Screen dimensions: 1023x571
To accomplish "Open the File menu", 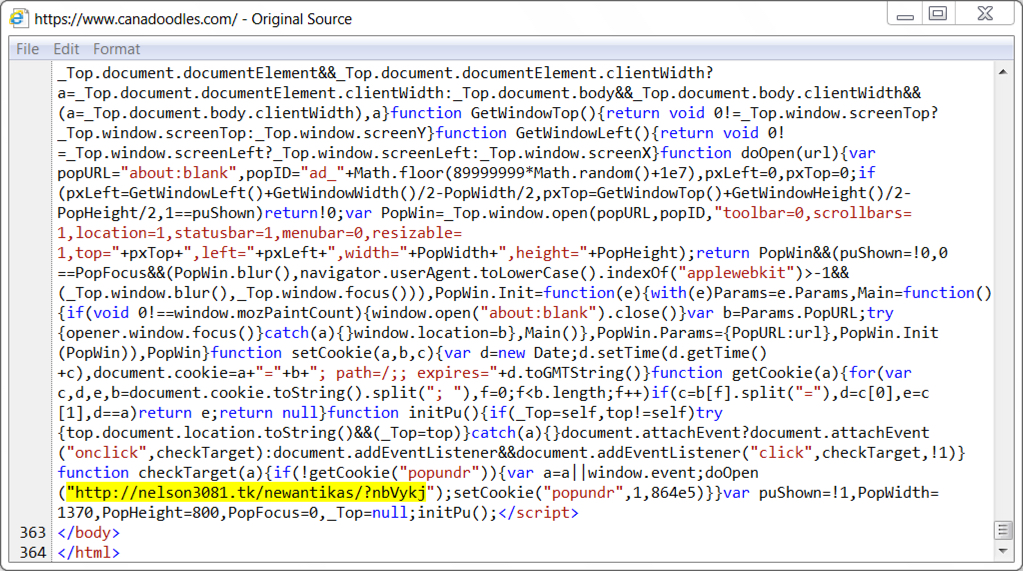I will tap(27, 49).
